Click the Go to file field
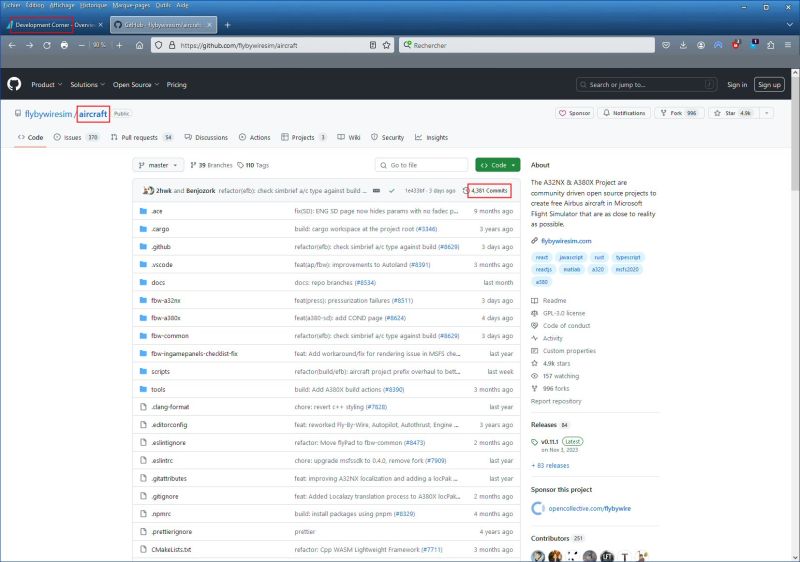The width and height of the screenshot is (800, 562). [x=421, y=165]
